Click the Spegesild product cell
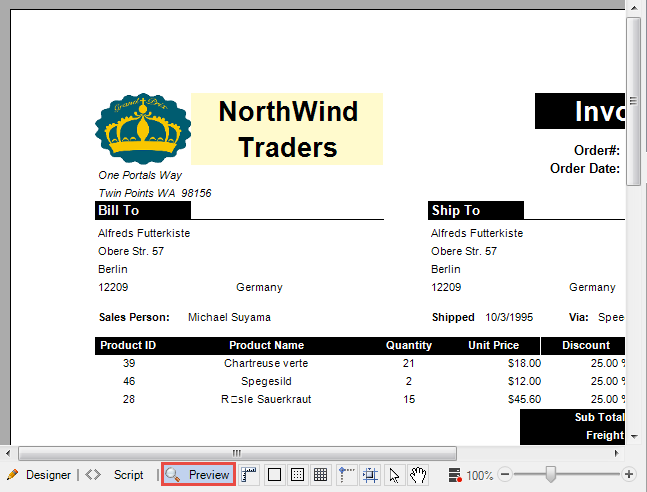The width and height of the screenshot is (647, 492). [x=266, y=381]
